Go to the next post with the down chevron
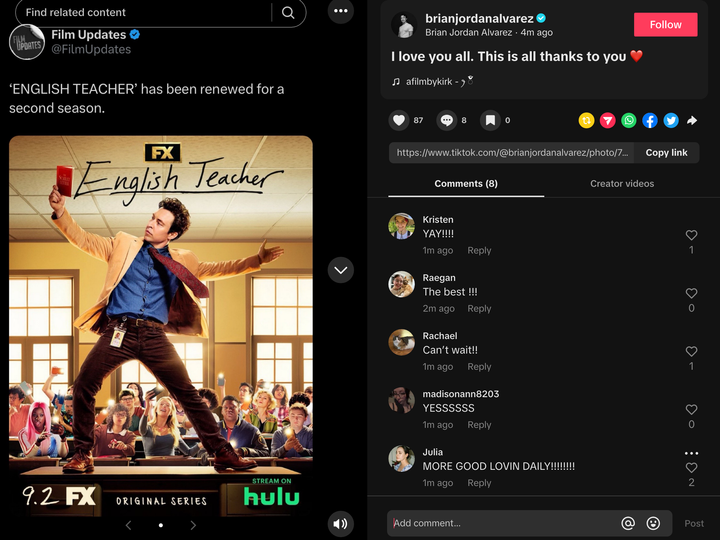The image size is (720, 540). 341,270
